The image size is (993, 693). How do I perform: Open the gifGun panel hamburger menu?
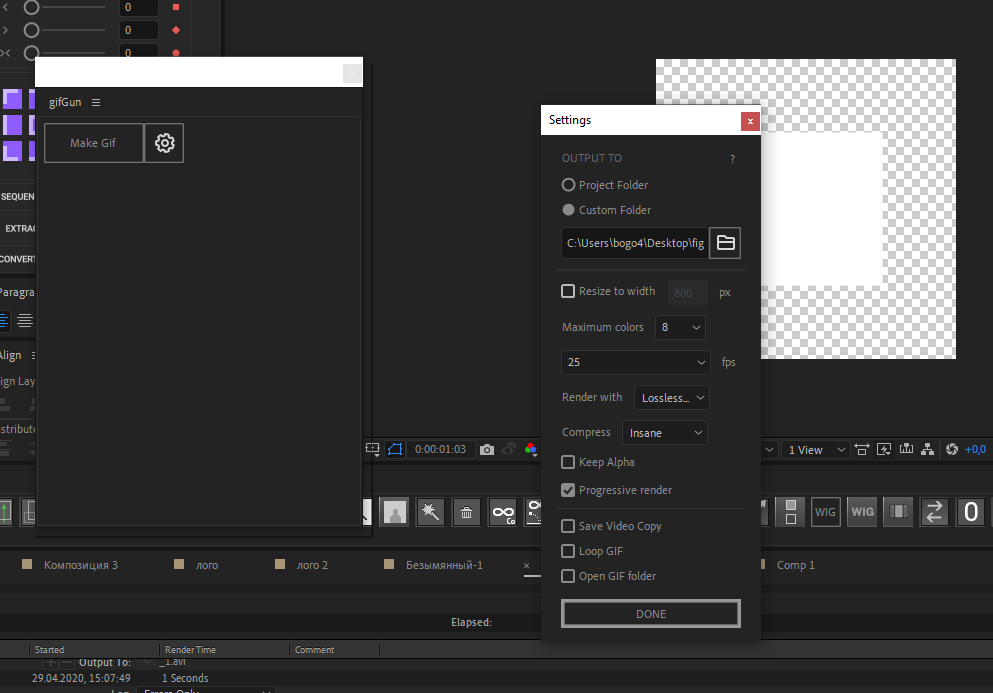[x=96, y=103]
